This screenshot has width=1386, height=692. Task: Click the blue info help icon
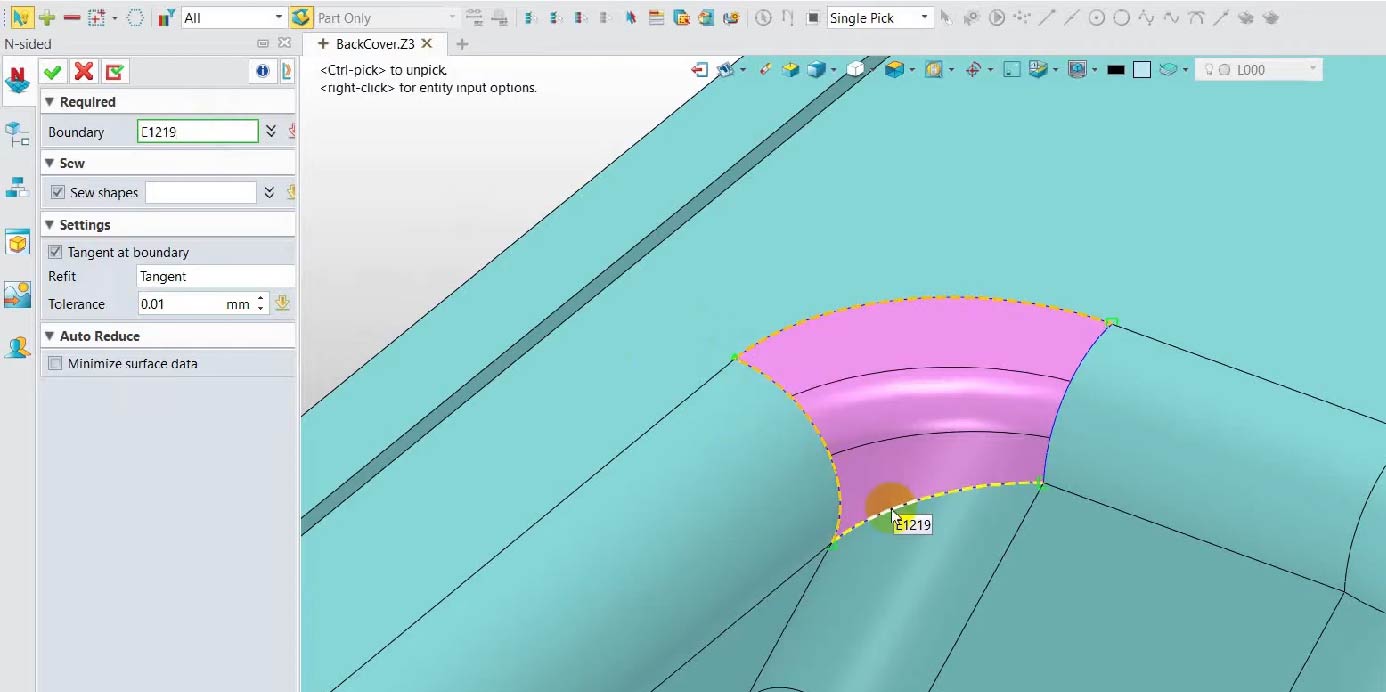[262, 71]
